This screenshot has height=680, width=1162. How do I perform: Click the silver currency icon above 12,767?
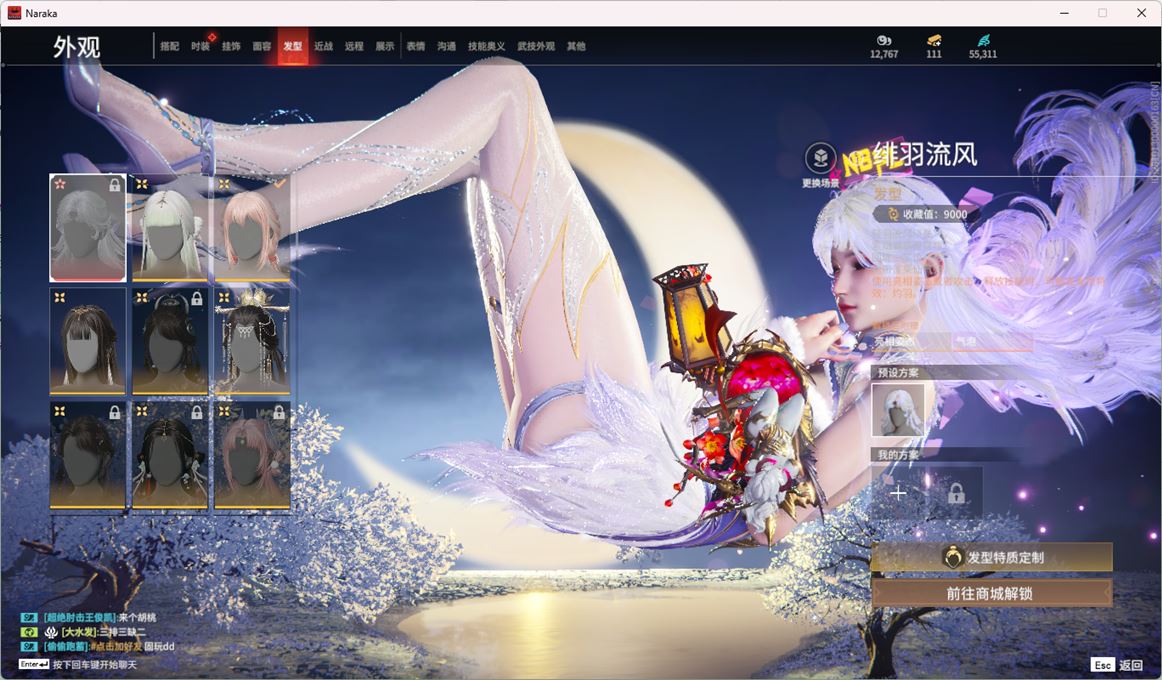click(x=883, y=40)
